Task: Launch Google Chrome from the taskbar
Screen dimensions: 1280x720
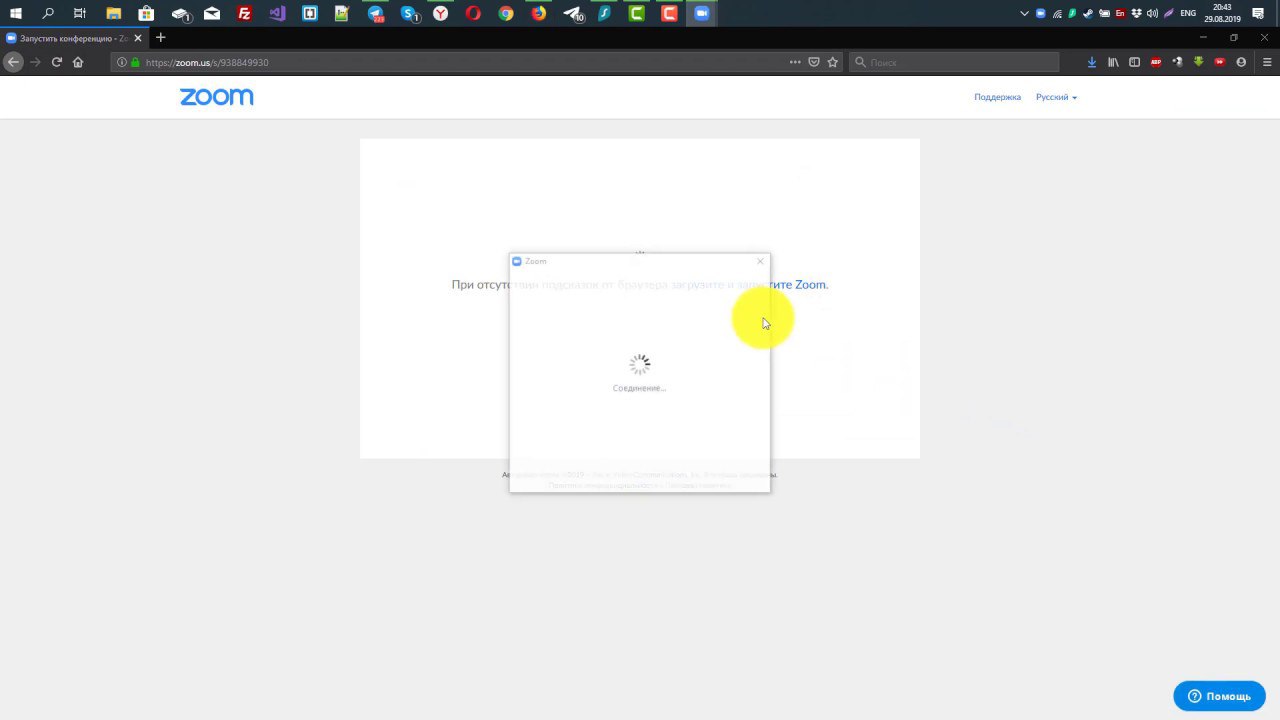Action: tap(506, 14)
